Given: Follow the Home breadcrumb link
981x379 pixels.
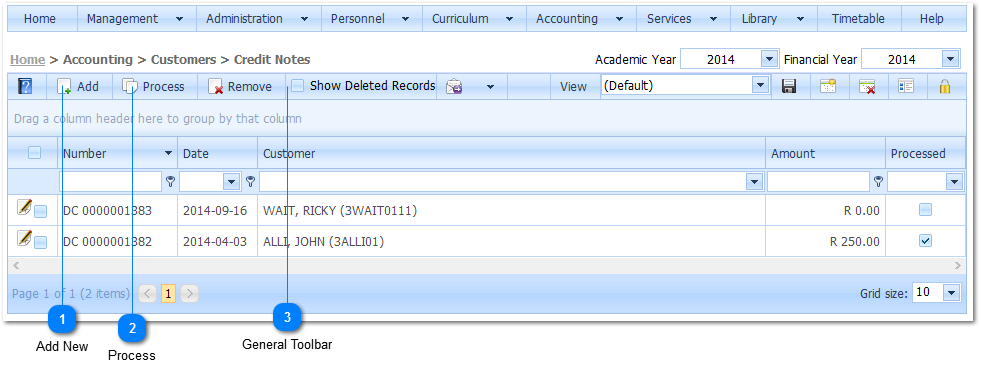Looking at the screenshot, I should click(x=28, y=60).
